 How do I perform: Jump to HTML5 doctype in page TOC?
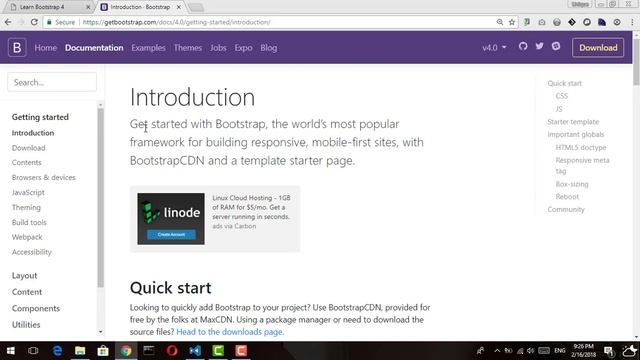click(x=581, y=147)
